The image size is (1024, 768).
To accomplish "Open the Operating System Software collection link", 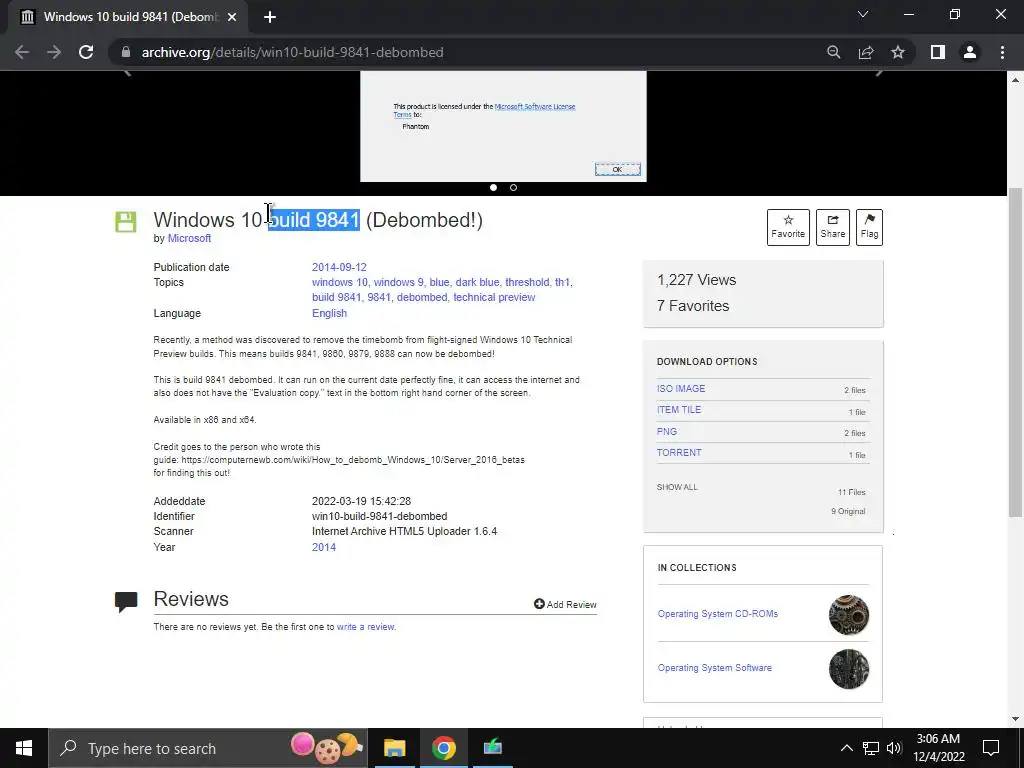I will 714,668.
